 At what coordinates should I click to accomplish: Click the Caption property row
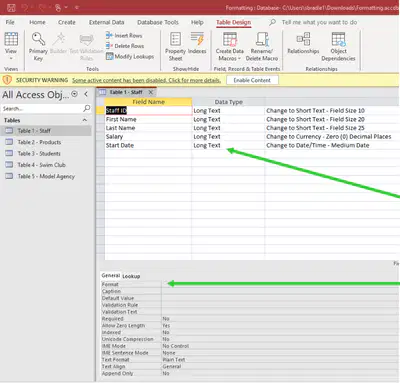click(x=250, y=291)
